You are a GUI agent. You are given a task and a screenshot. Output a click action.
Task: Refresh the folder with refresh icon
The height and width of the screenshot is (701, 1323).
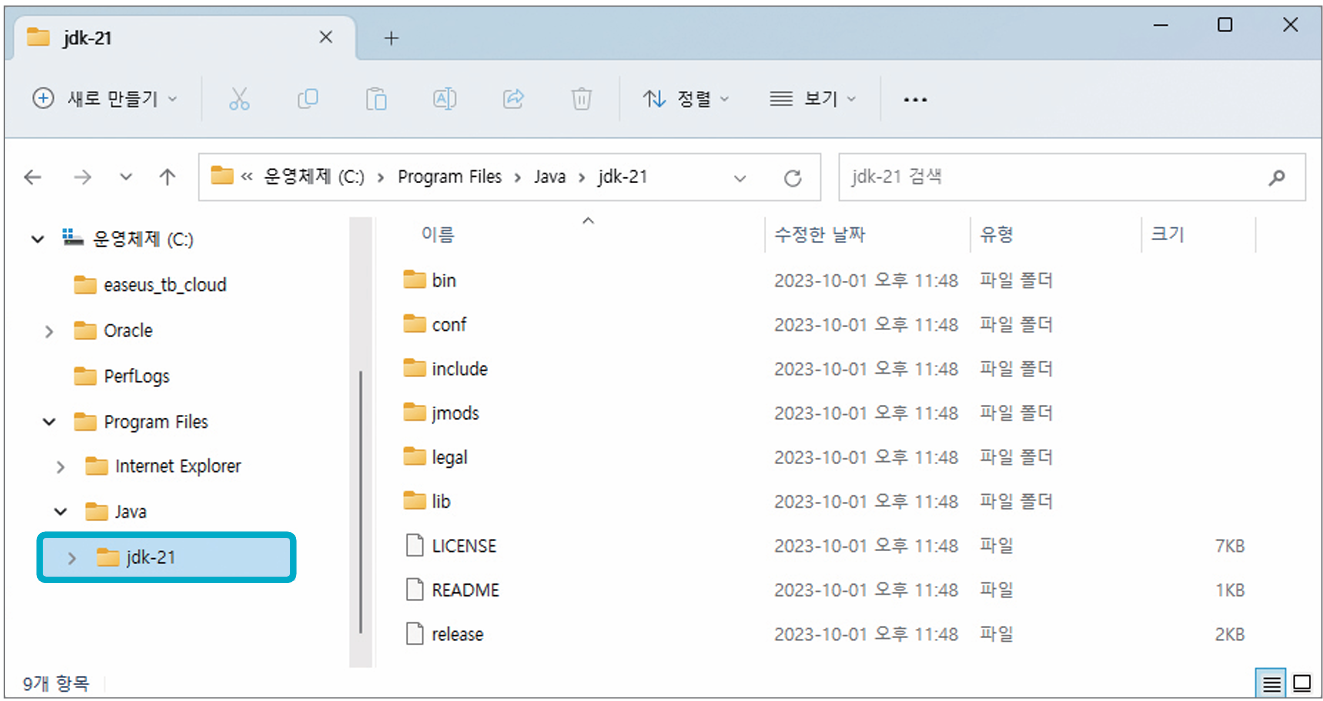[793, 177]
